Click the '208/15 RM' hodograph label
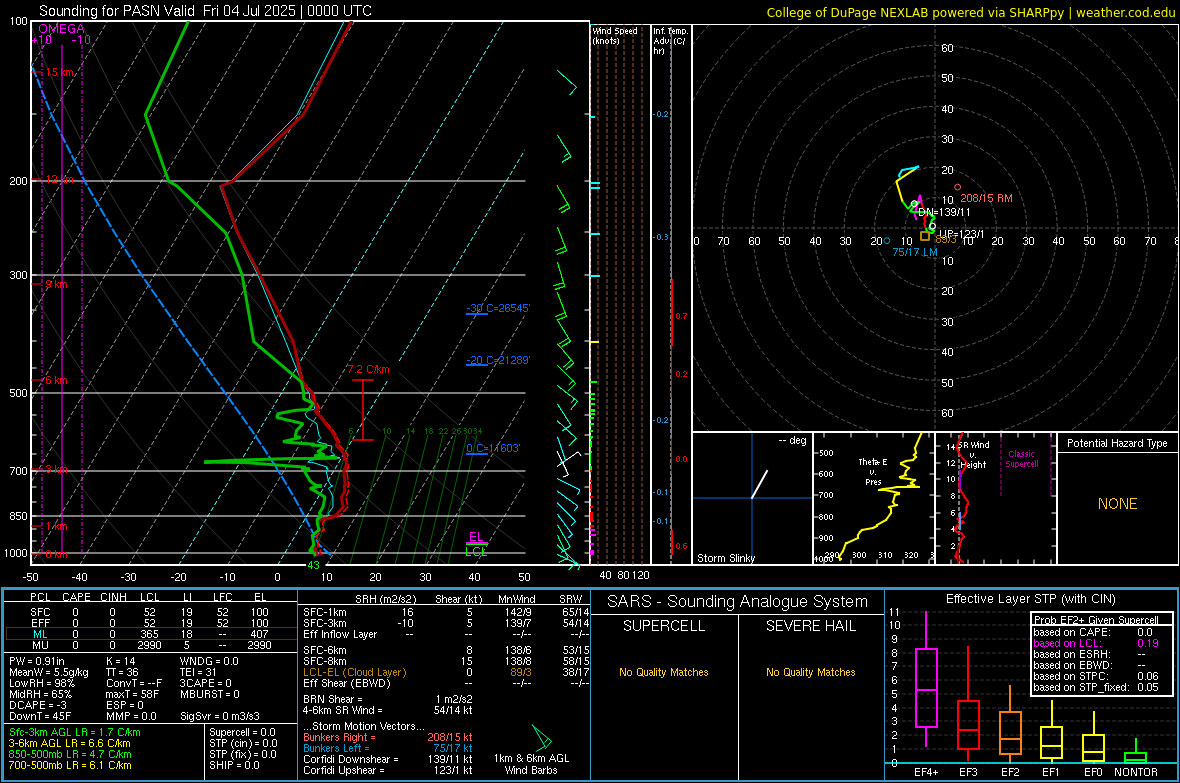Viewport: 1180px width, 783px height. point(987,198)
